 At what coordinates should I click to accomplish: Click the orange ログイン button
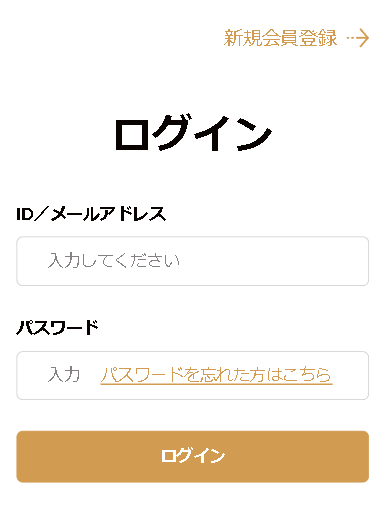click(193, 457)
